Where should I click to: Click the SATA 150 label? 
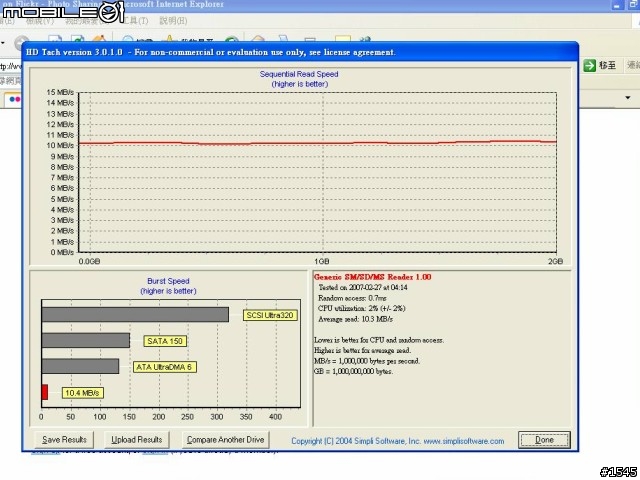point(165,341)
